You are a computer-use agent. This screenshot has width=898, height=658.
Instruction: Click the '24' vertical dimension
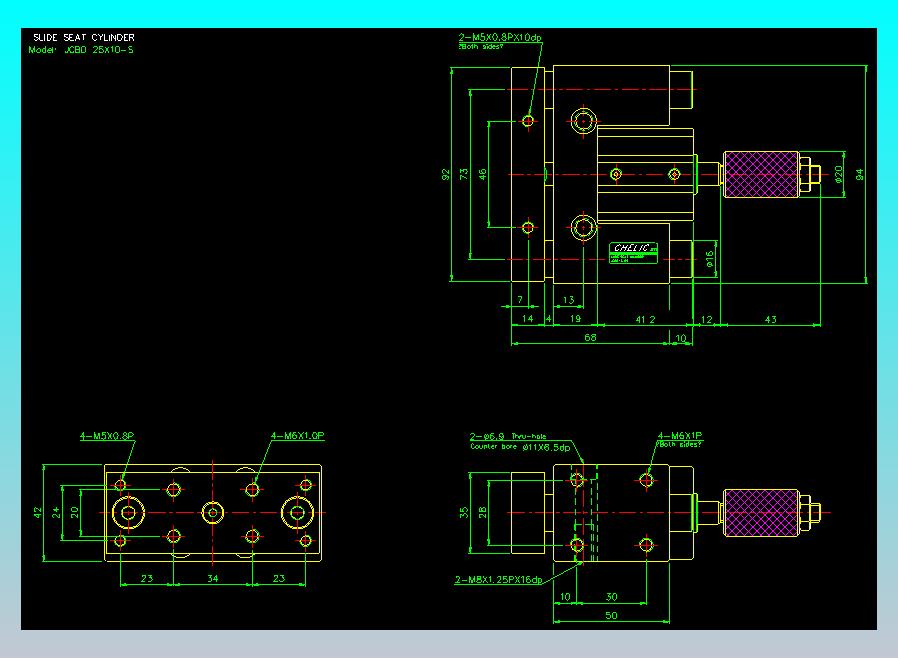(x=56, y=512)
